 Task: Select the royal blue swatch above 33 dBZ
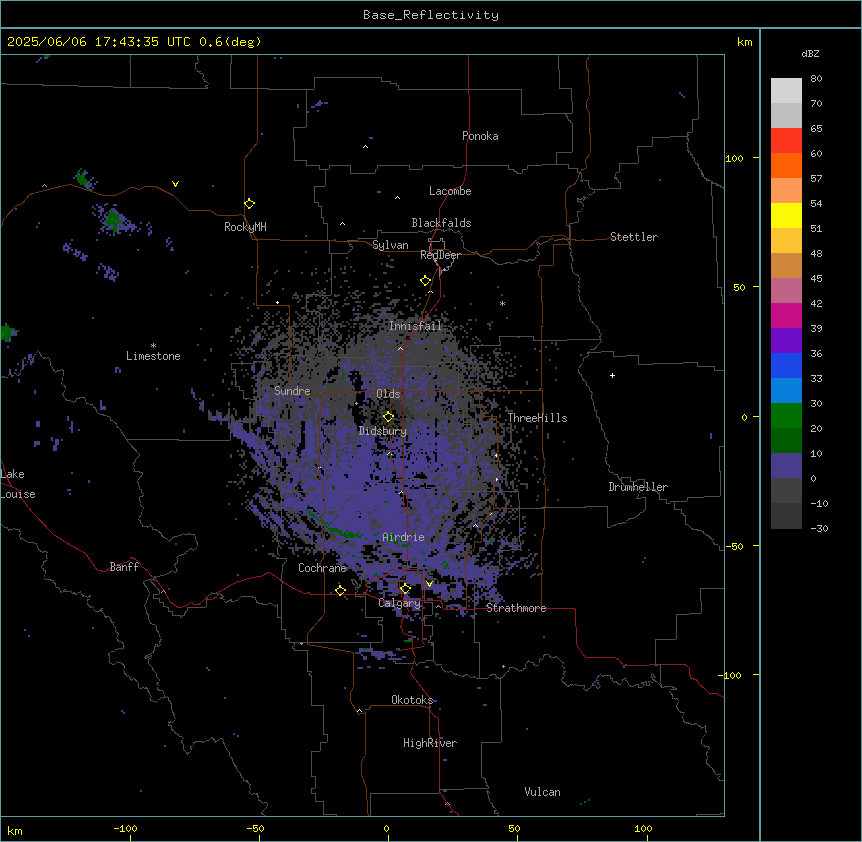786,365
